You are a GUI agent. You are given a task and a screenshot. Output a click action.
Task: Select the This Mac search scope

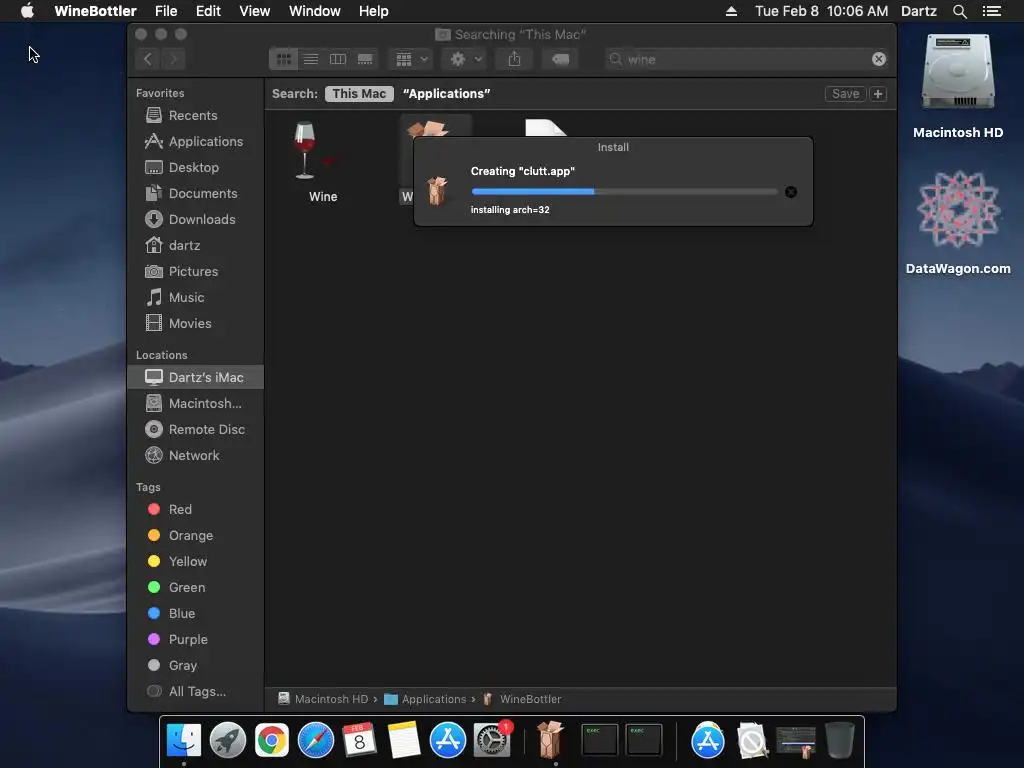point(359,94)
